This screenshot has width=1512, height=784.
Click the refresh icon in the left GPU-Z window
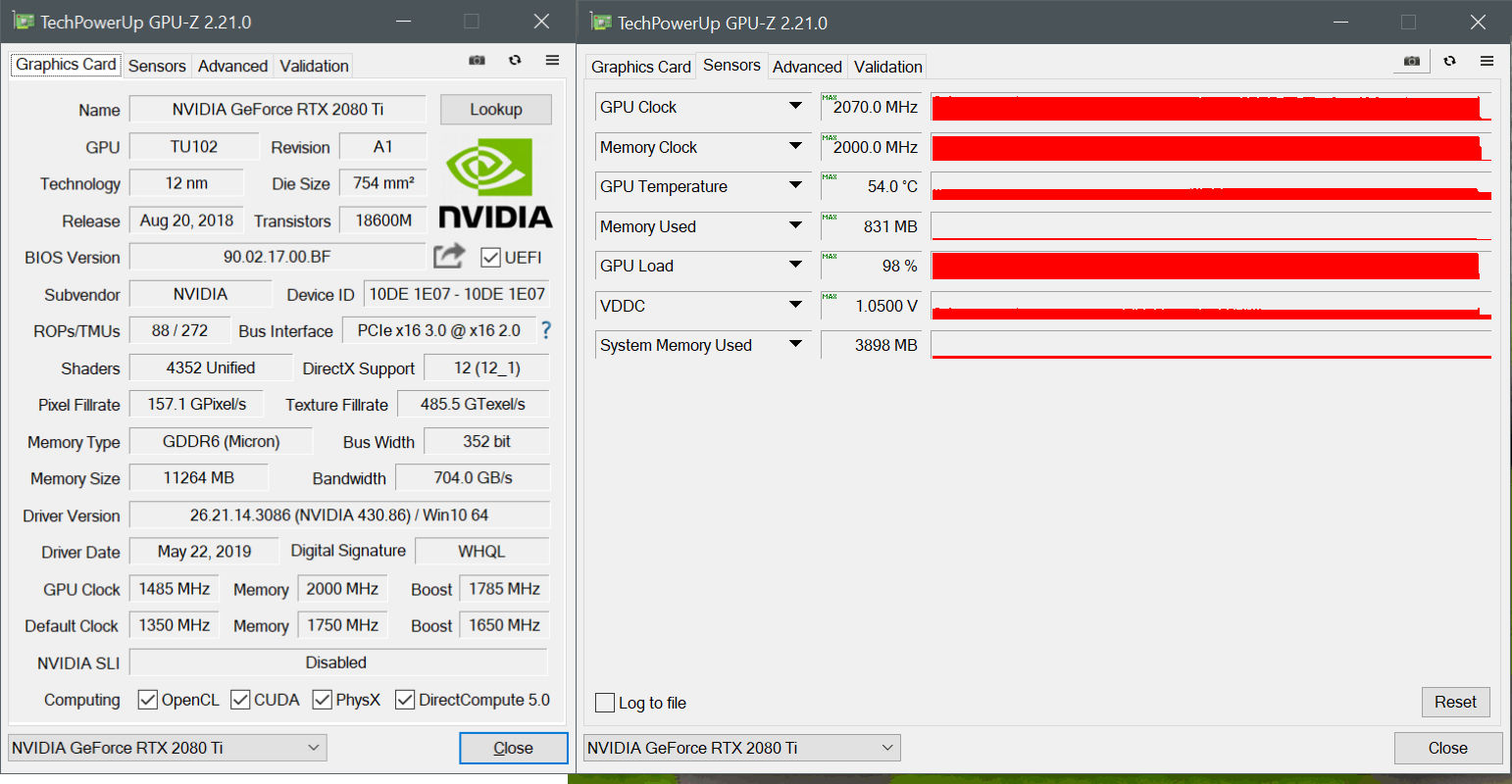tap(515, 61)
